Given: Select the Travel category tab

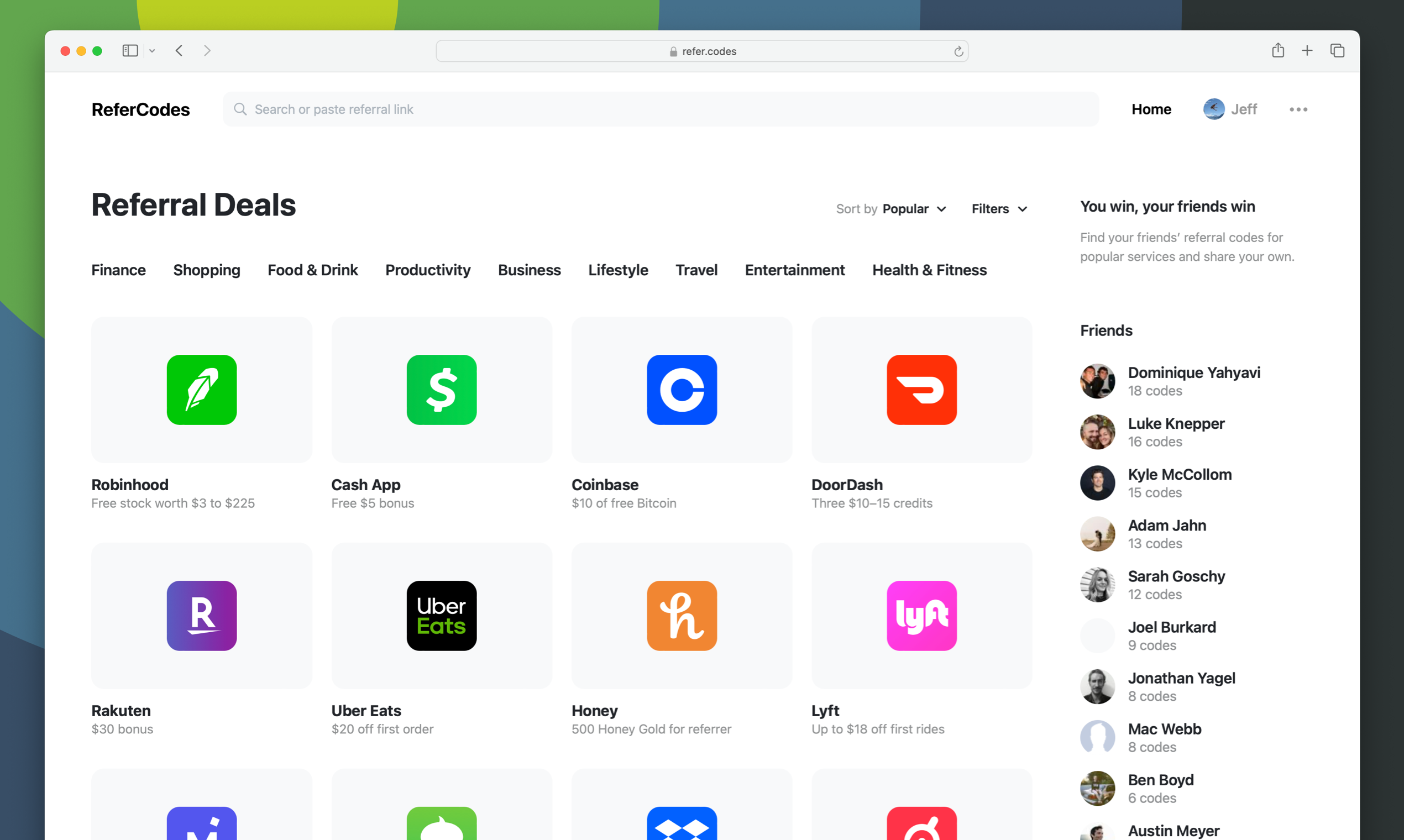Looking at the screenshot, I should pyautogui.click(x=696, y=270).
